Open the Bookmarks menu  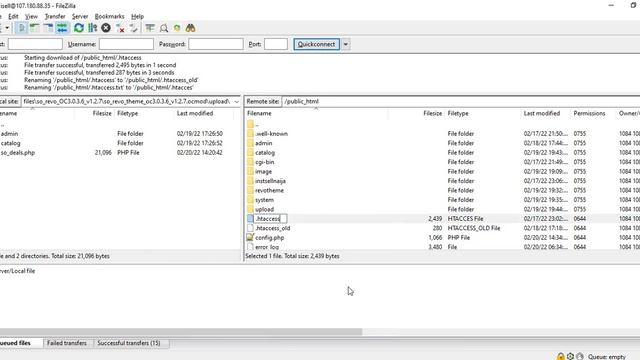(109, 16)
